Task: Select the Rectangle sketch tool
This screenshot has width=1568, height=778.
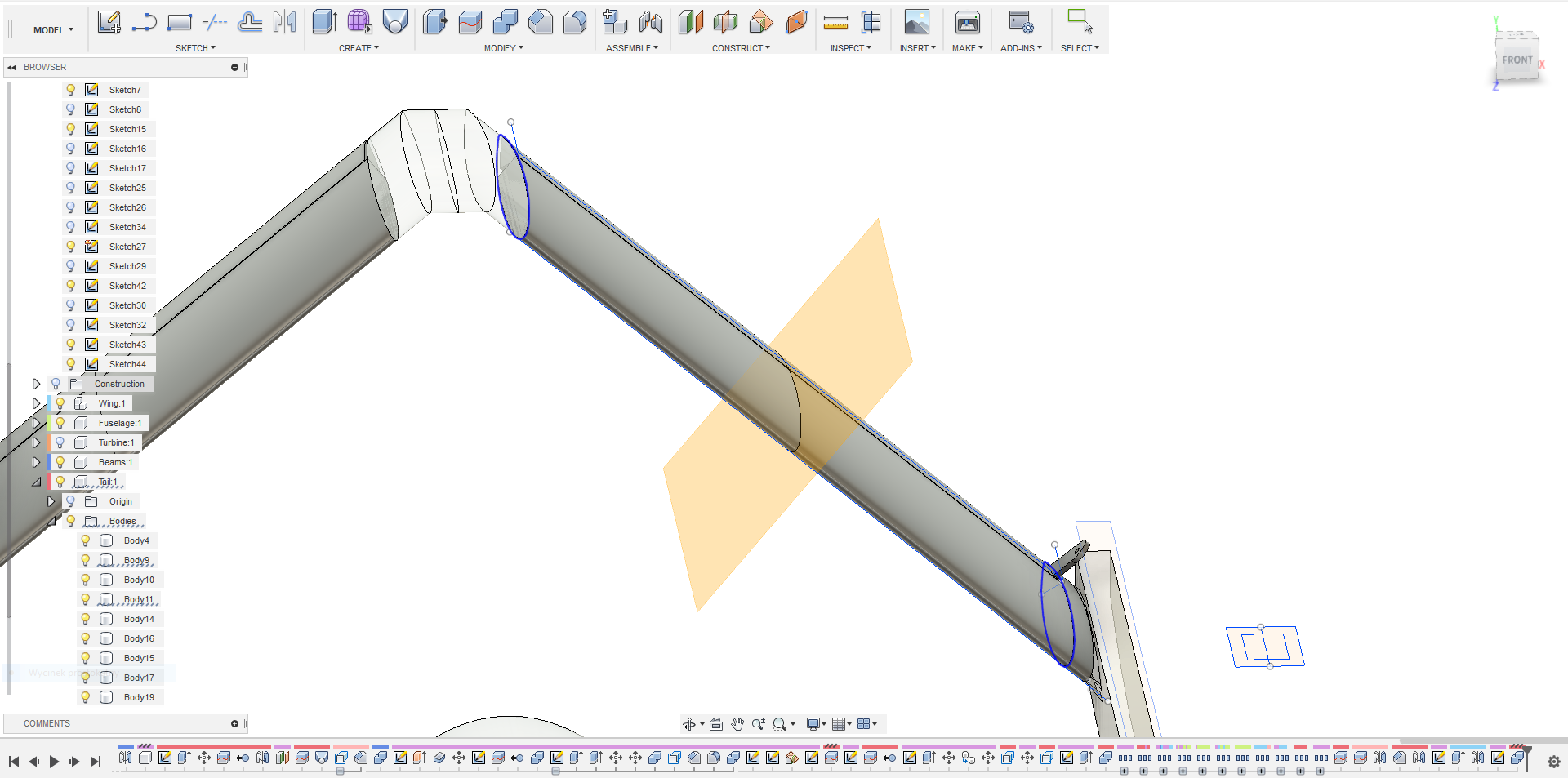Action: pyautogui.click(x=179, y=22)
